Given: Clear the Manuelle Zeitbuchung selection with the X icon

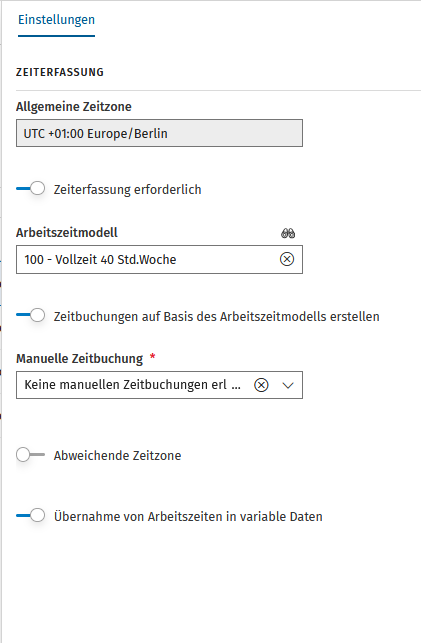Looking at the screenshot, I should point(261,385).
